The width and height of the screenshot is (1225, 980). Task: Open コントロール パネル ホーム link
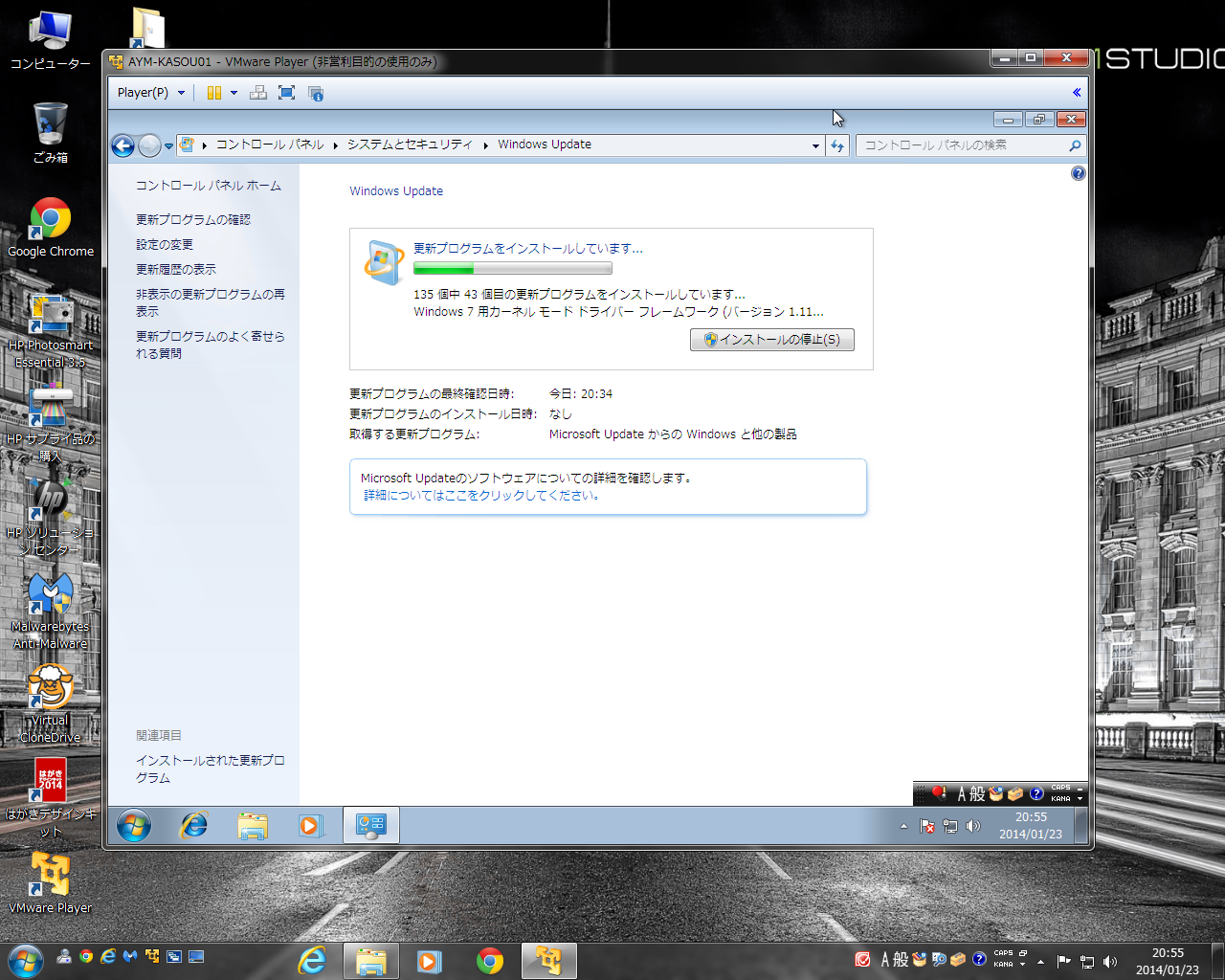tap(209, 186)
